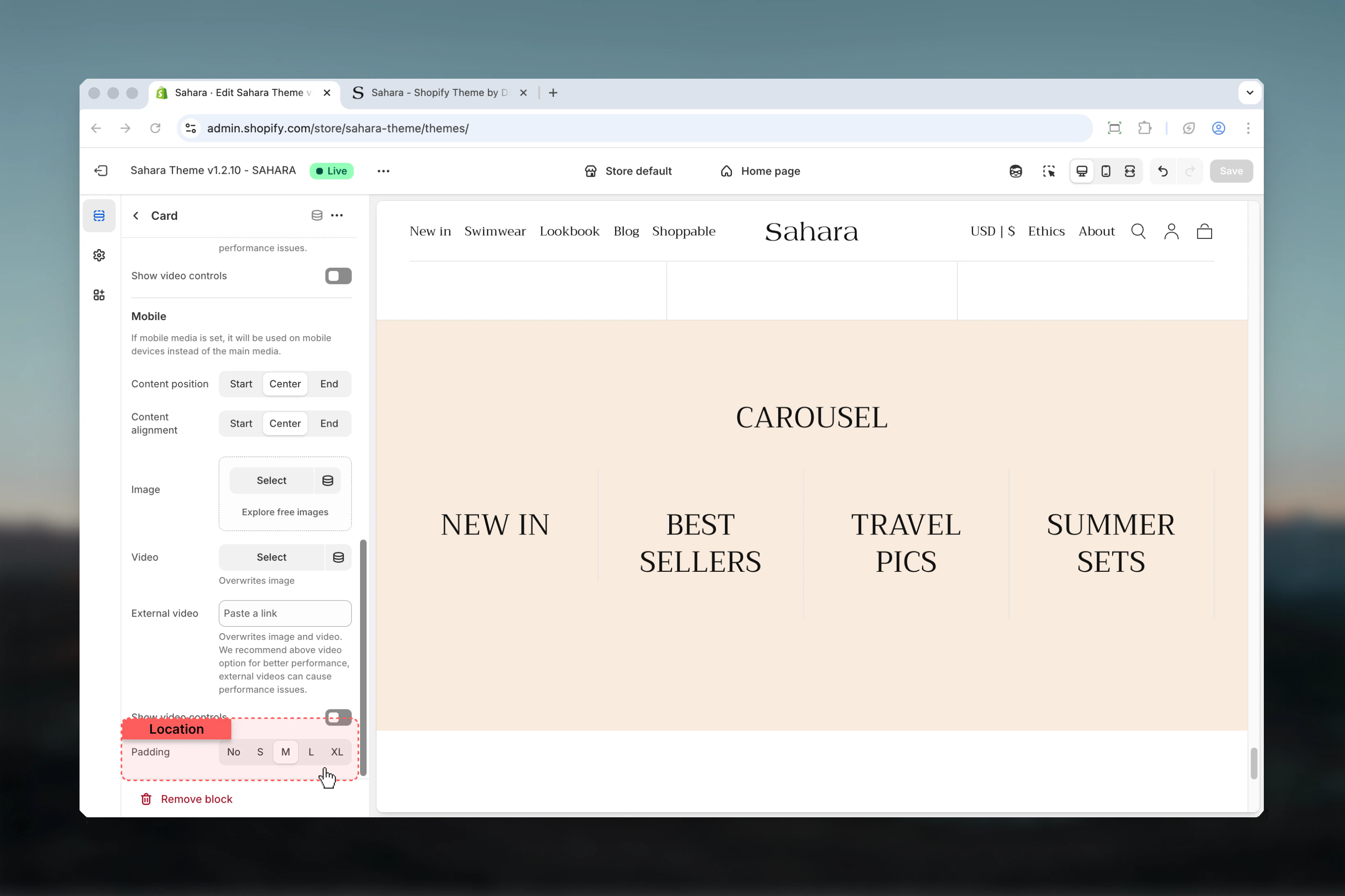Viewport: 1345px width, 896px height.
Task: Click the trash icon for Remove block
Action: pos(146,799)
